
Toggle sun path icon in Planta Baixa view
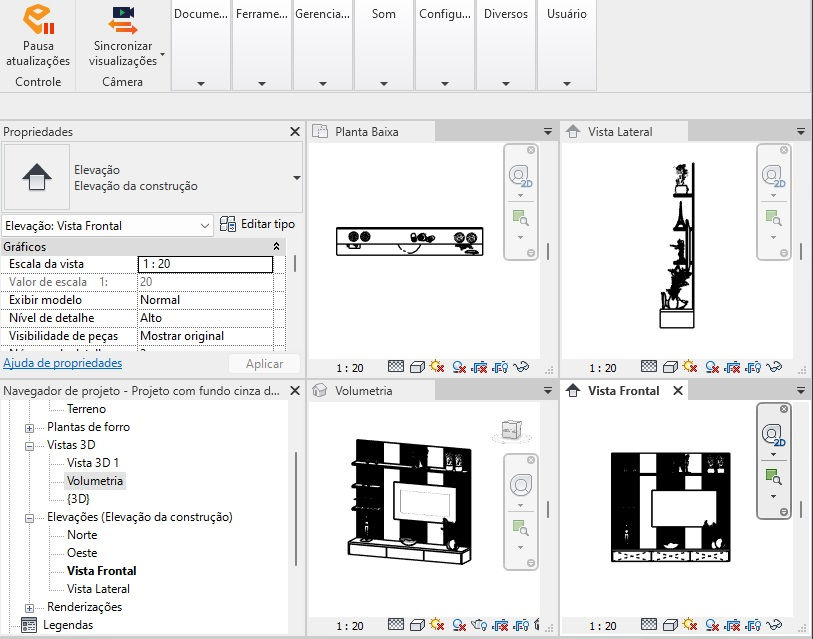click(x=437, y=367)
